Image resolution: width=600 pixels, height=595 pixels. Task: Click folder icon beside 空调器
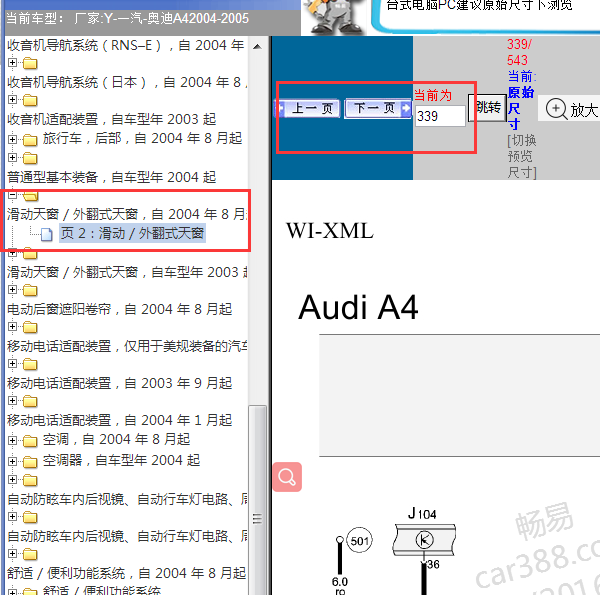pos(30,462)
